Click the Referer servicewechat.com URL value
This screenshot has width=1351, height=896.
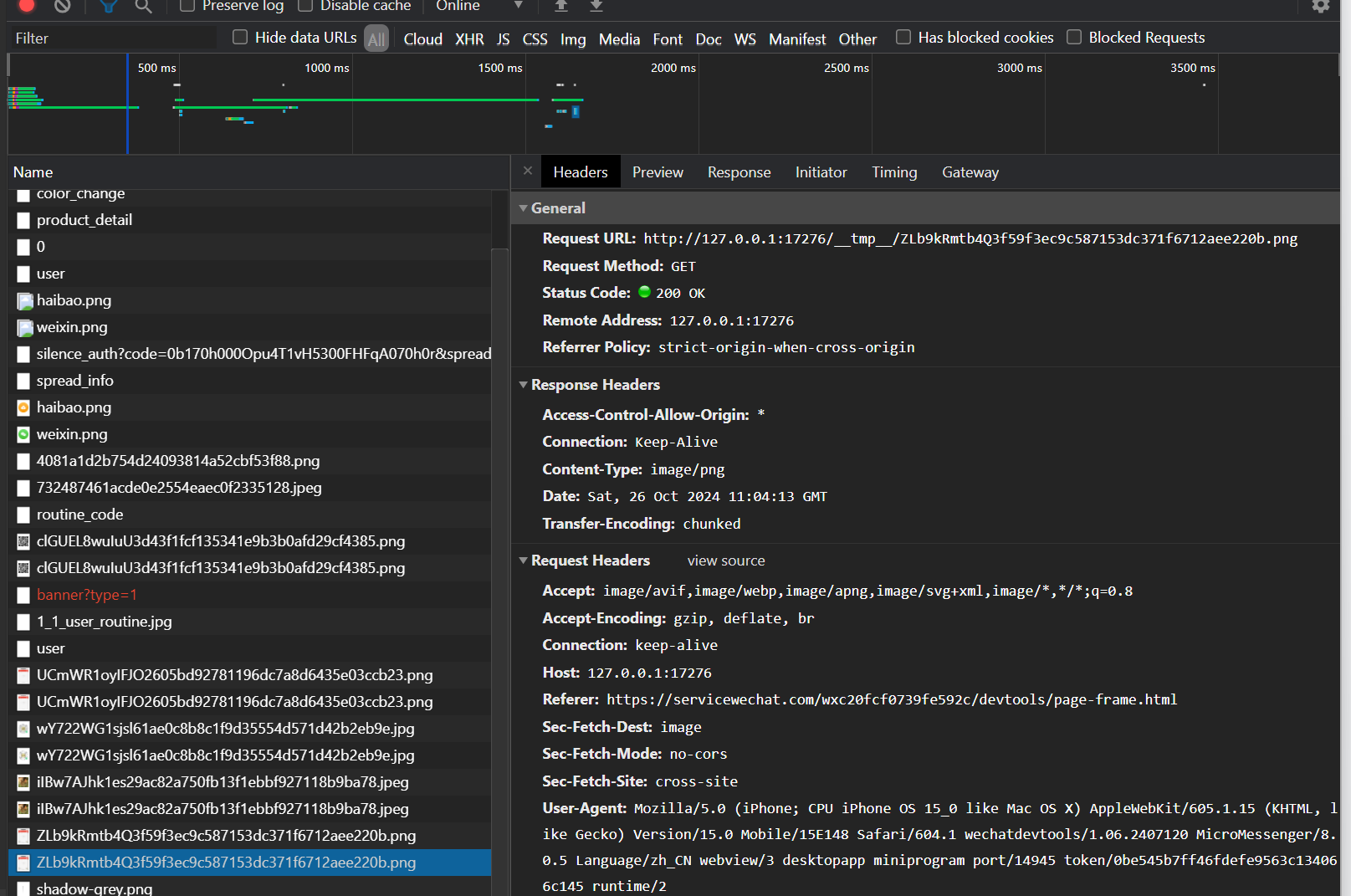[892, 699]
